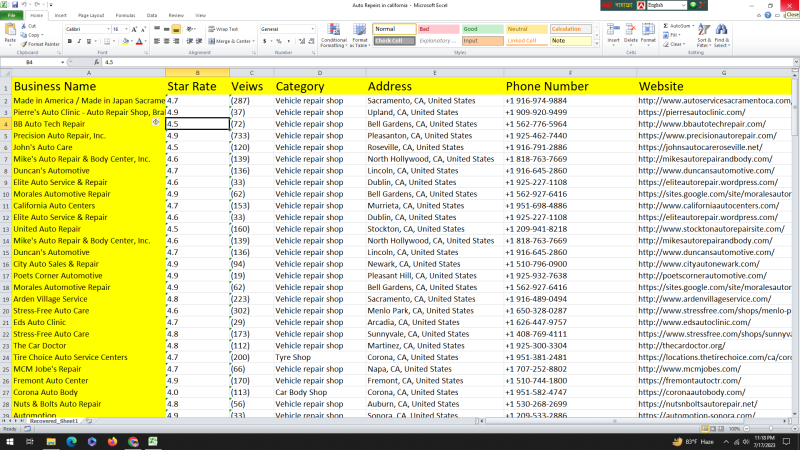Open Microsoft Edge from the taskbar
800x450 pixels.
[x=71, y=441]
